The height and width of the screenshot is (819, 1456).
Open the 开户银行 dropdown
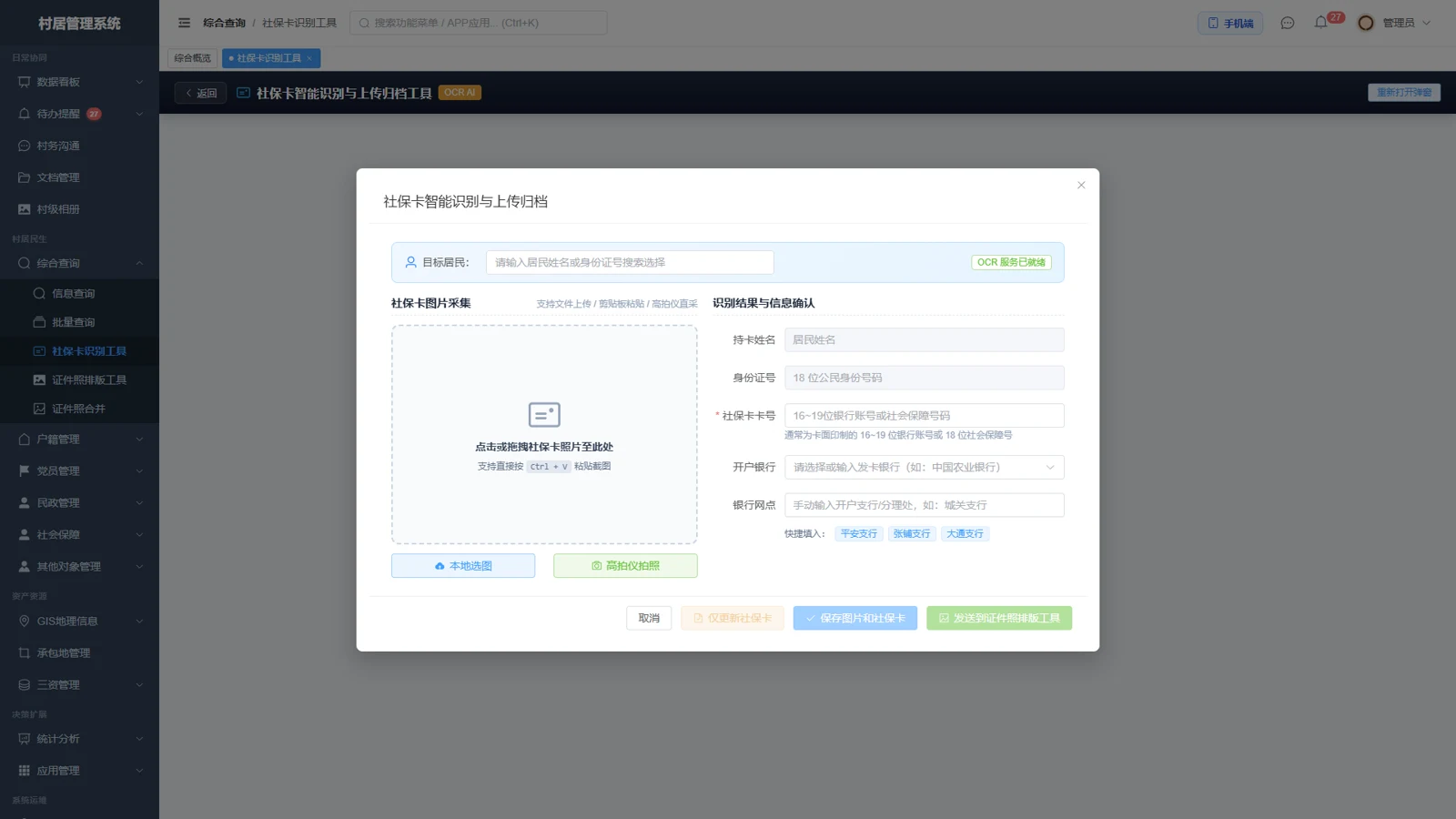point(924,468)
